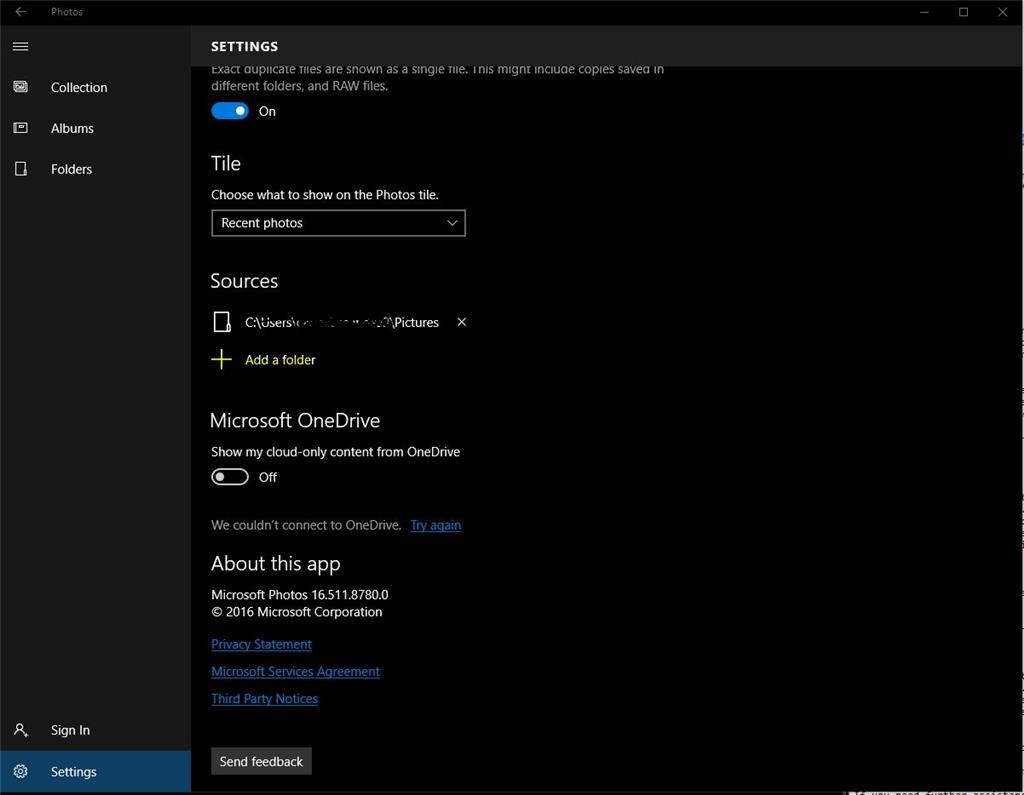Click Microsoft Photos 16.511.8780.0 version text
Screen dimensions: 1024x795
point(300,594)
